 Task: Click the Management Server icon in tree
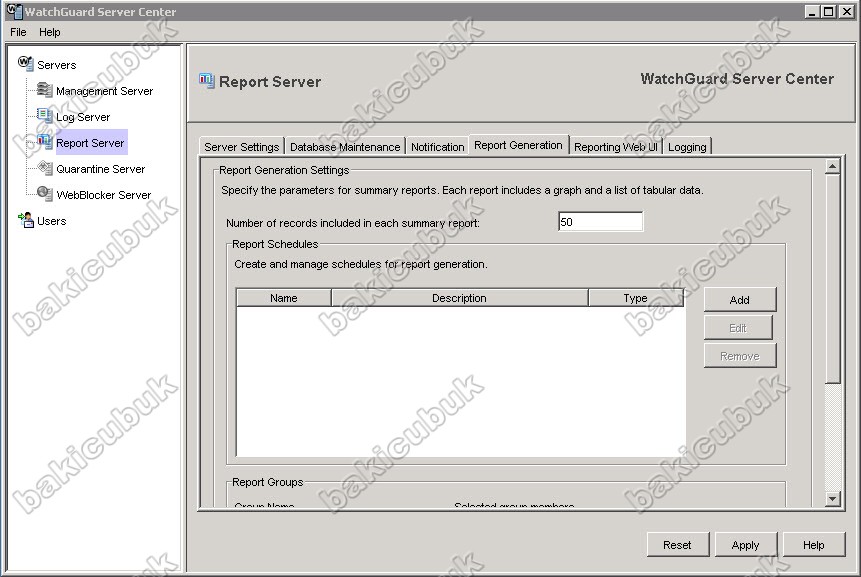tap(44, 89)
